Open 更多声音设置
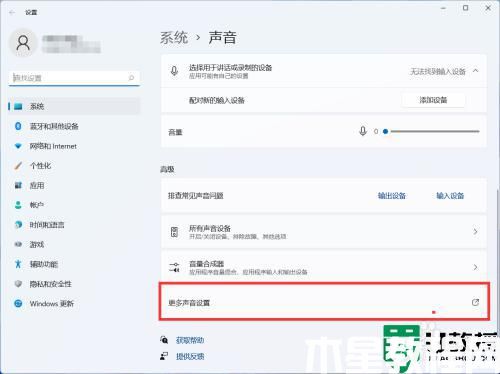 coord(324,302)
